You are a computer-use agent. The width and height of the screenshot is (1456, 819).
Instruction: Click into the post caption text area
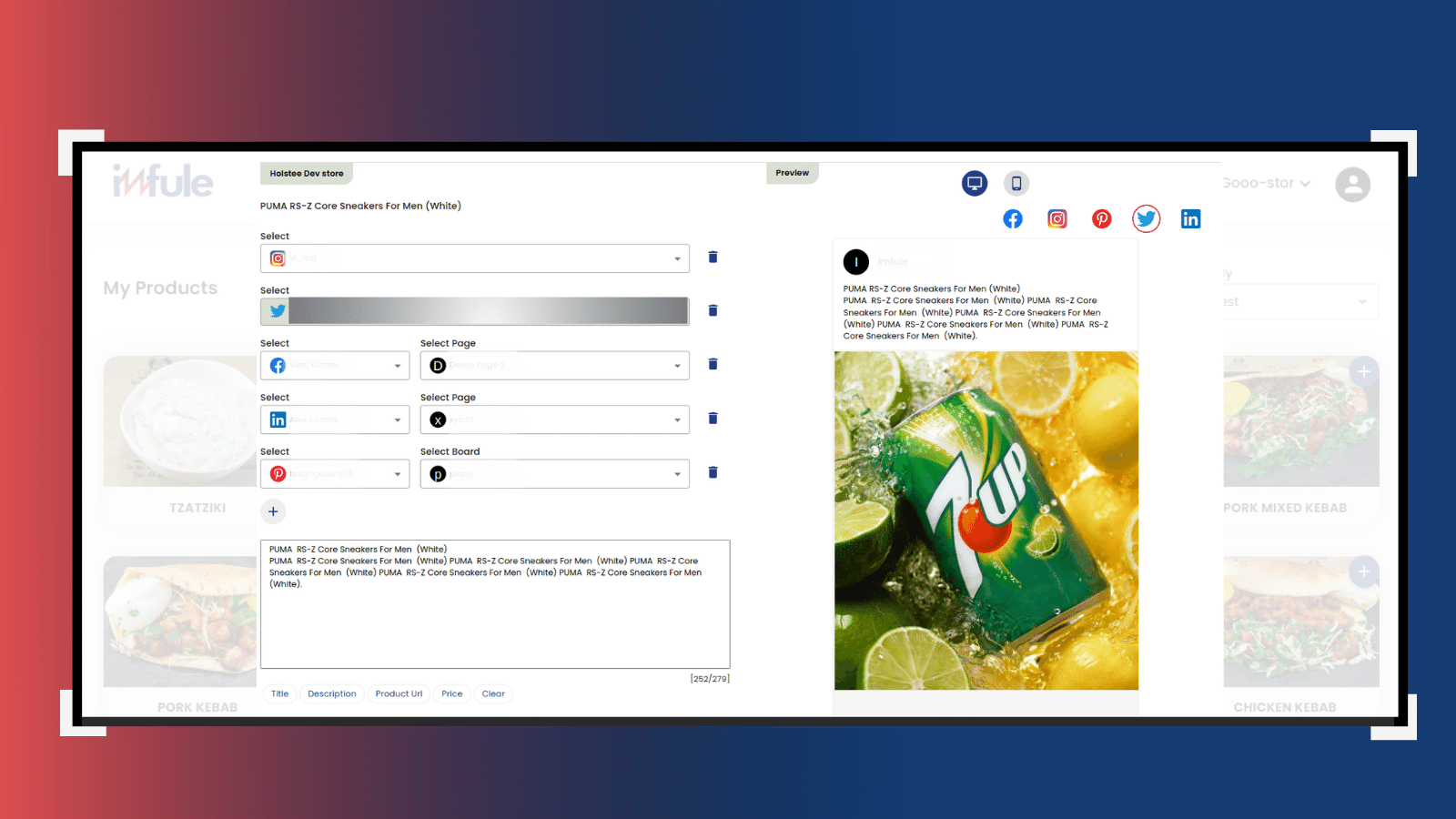pyautogui.click(x=495, y=604)
